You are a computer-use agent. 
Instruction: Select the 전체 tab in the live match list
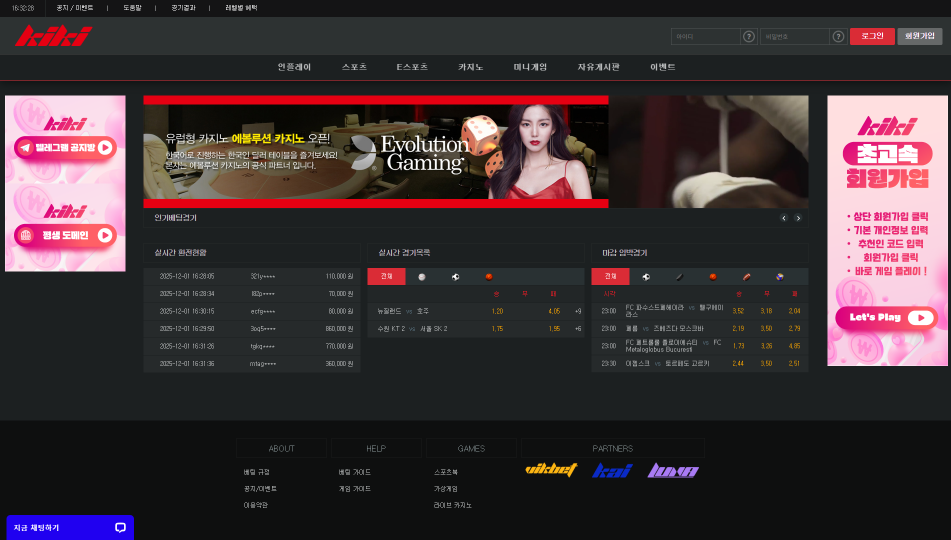coord(386,277)
